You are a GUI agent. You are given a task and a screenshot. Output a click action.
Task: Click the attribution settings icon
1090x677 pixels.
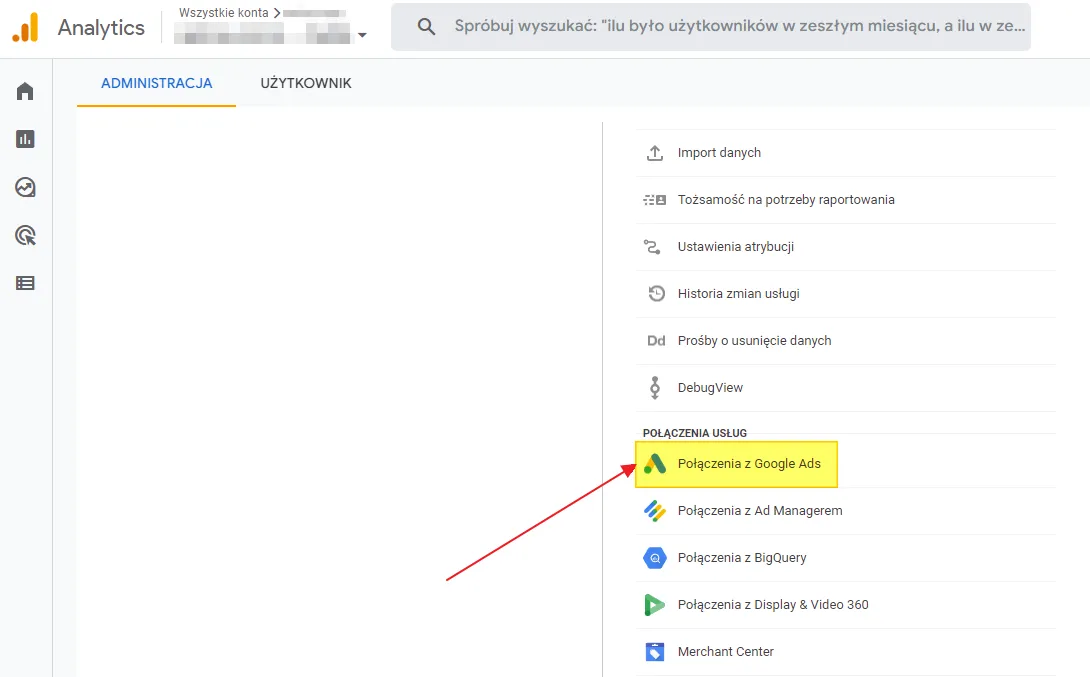(652, 247)
